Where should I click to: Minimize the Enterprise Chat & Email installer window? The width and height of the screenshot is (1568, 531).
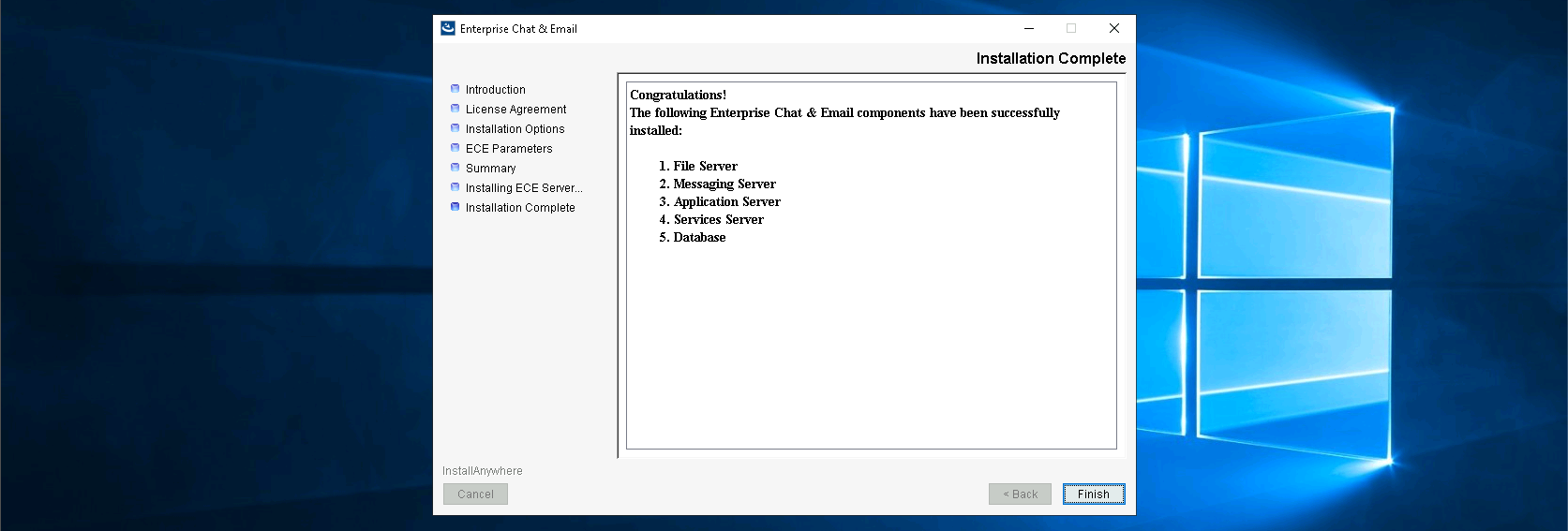(x=1029, y=28)
